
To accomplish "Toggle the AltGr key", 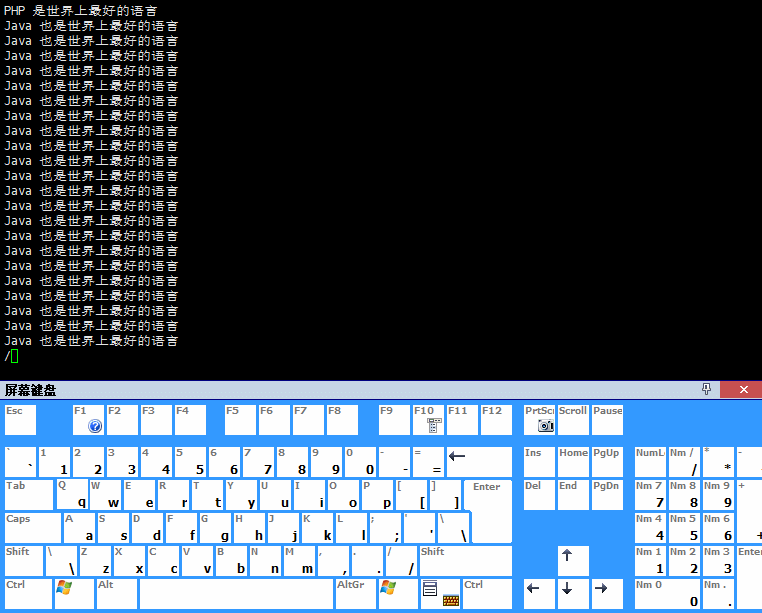I will coord(356,594).
